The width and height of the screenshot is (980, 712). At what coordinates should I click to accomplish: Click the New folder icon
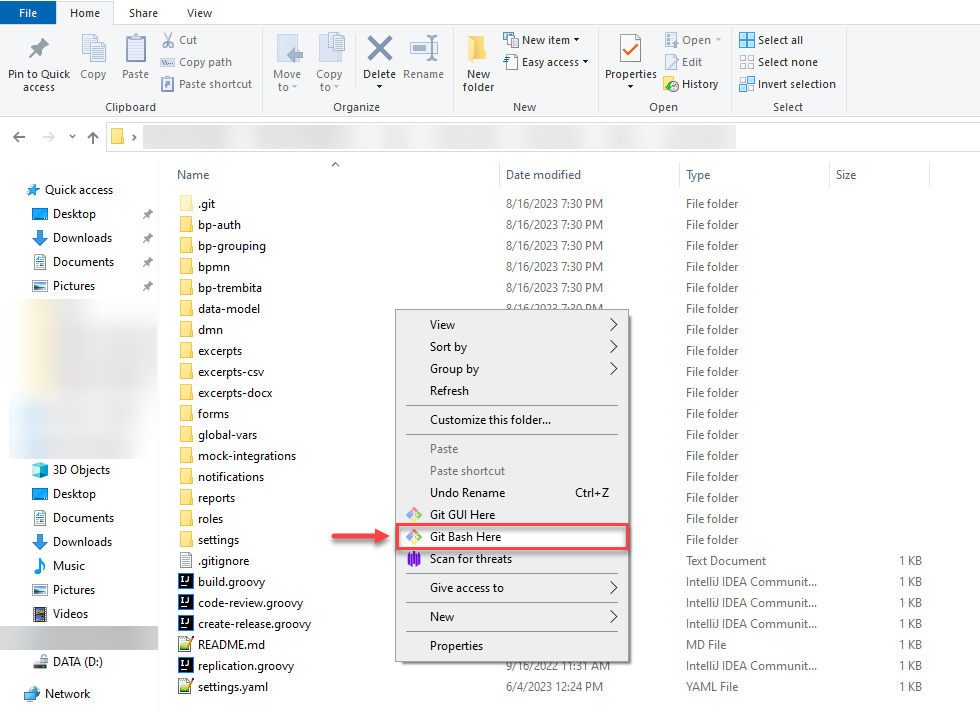(x=478, y=50)
